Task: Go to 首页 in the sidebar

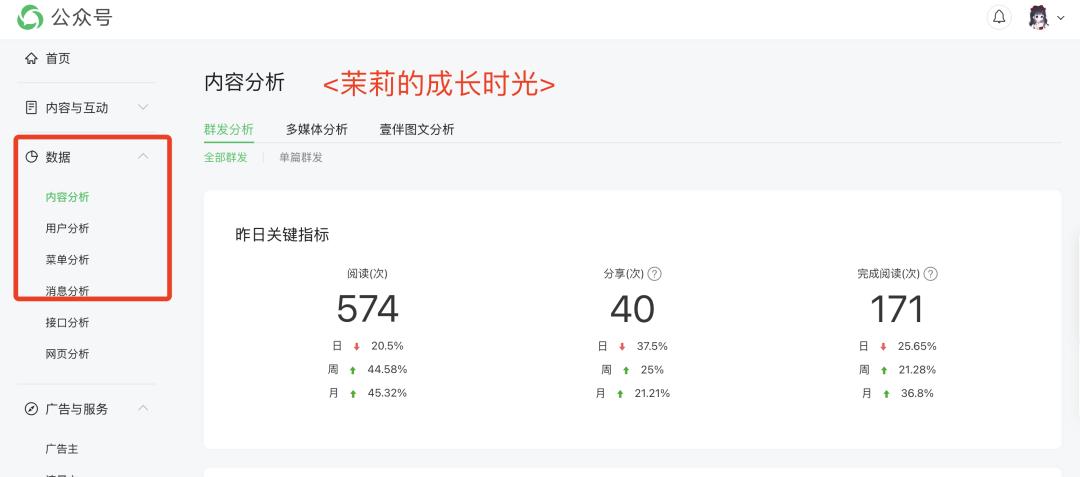Action: point(58,59)
